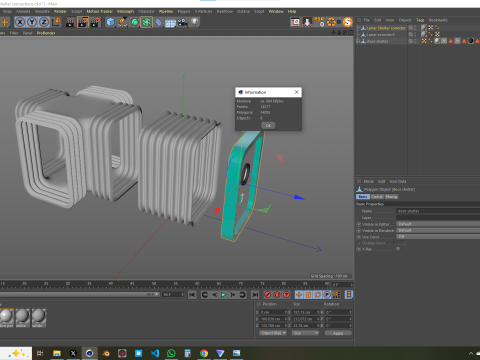Open the Size mode dropdown
Screen dimensions: 480x360
point(305,333)
